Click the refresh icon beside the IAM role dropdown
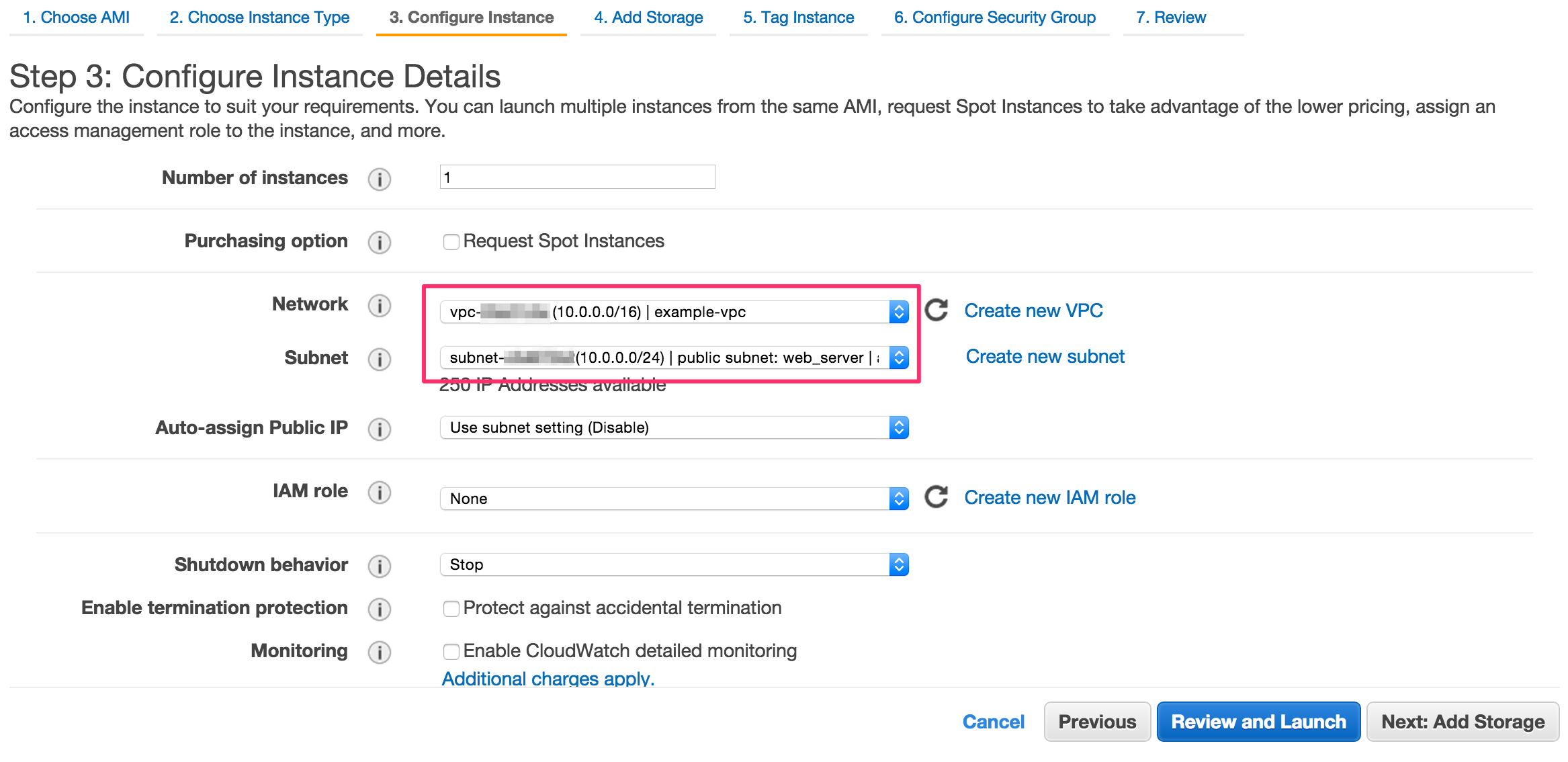Screen dimensions: 1568x762 [x=937, y=497]
